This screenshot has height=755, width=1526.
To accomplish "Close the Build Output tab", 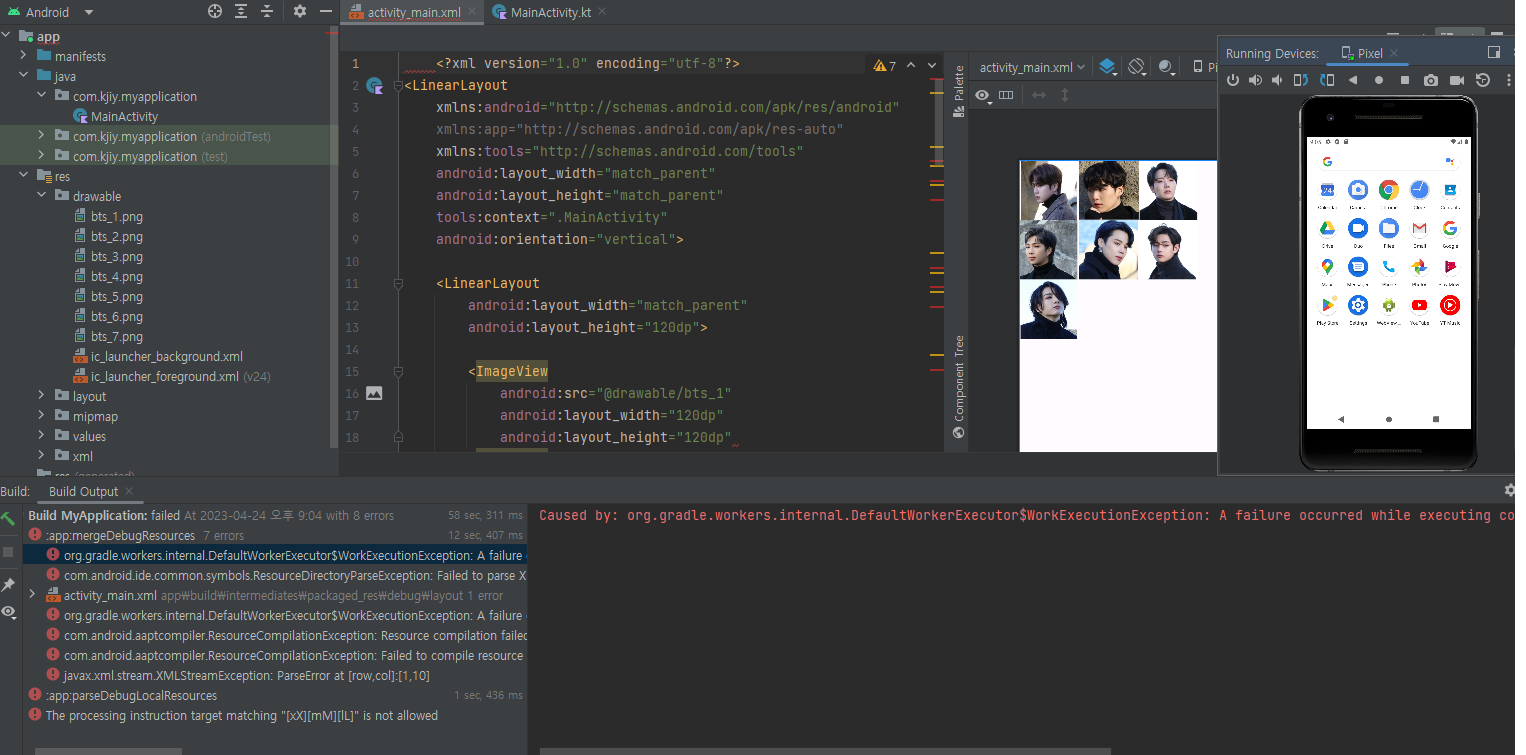I will coord(129,491).
